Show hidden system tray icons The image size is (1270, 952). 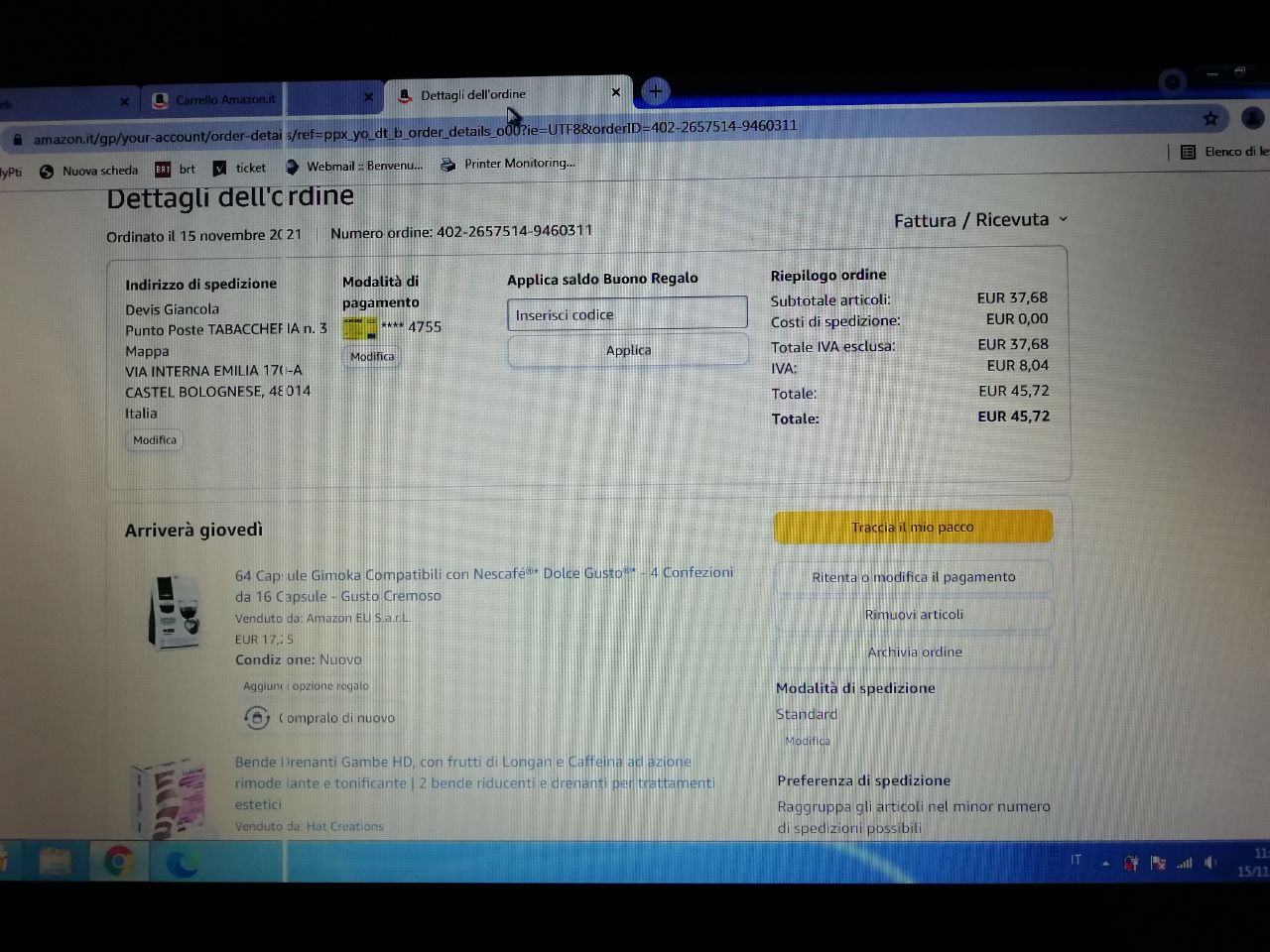[x=1105, y=863]
